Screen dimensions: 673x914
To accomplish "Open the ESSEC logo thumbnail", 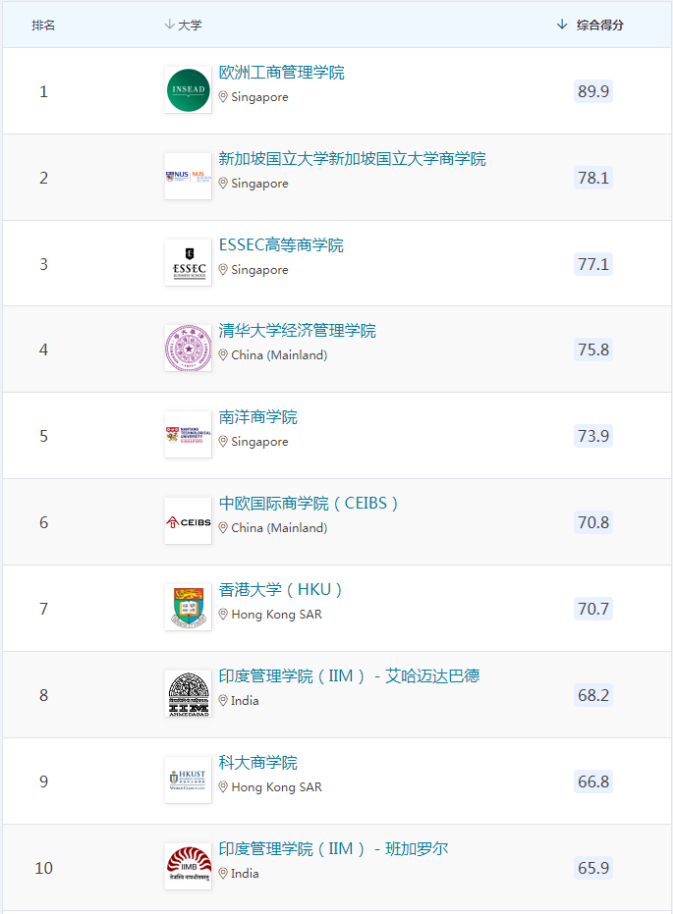I will [x=188, y=262].
